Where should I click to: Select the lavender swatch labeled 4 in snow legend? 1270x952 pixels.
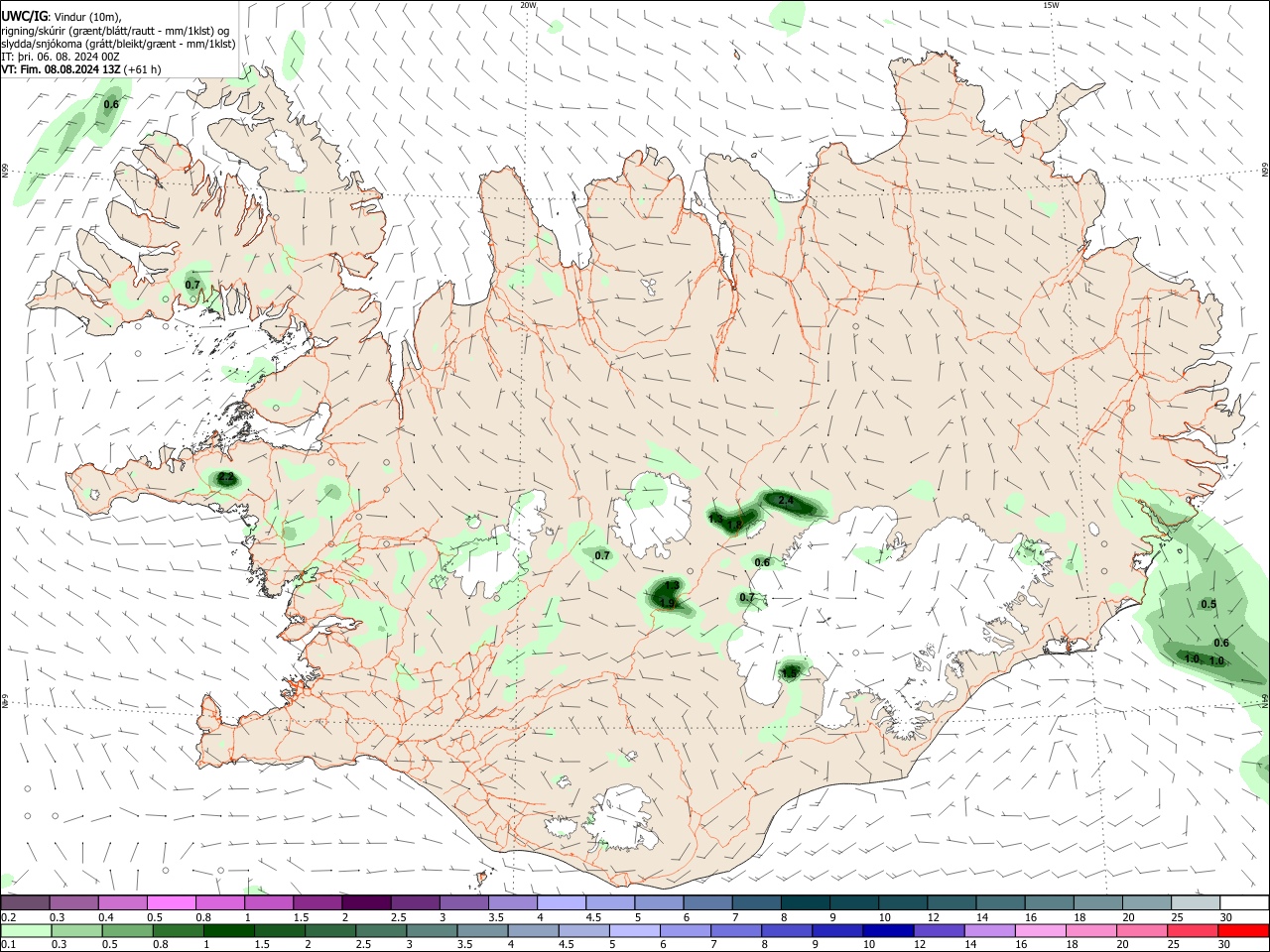coord(562,902)
